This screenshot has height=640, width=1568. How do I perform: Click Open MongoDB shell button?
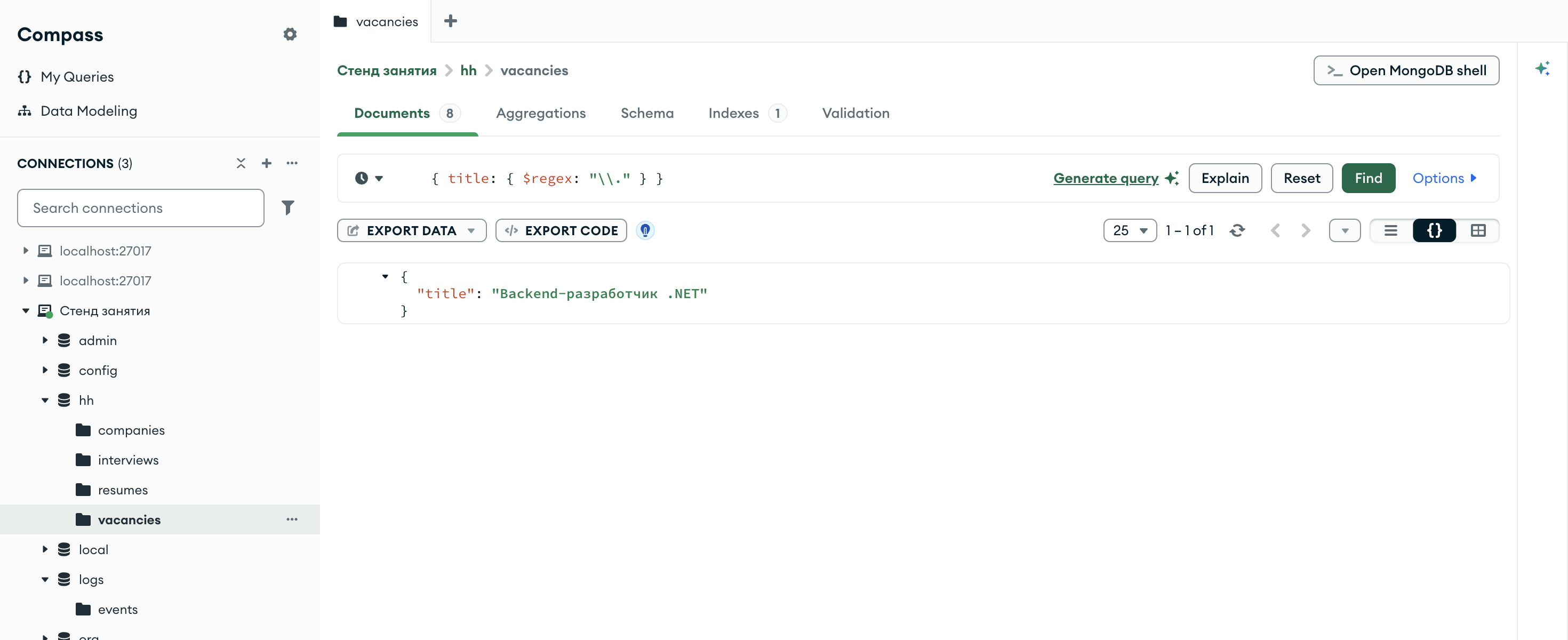coord(1406,70)
